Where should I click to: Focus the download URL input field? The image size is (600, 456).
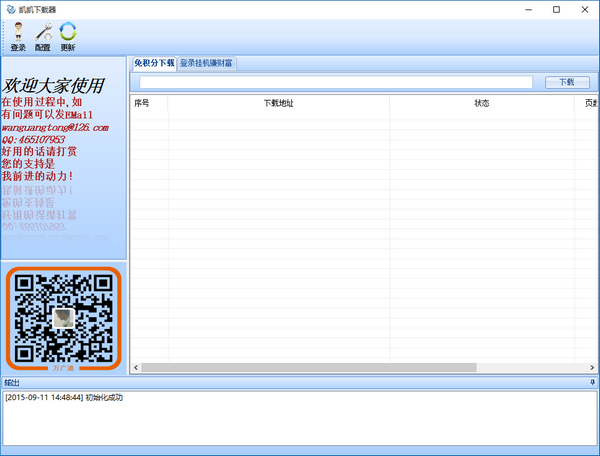[336, 82]
